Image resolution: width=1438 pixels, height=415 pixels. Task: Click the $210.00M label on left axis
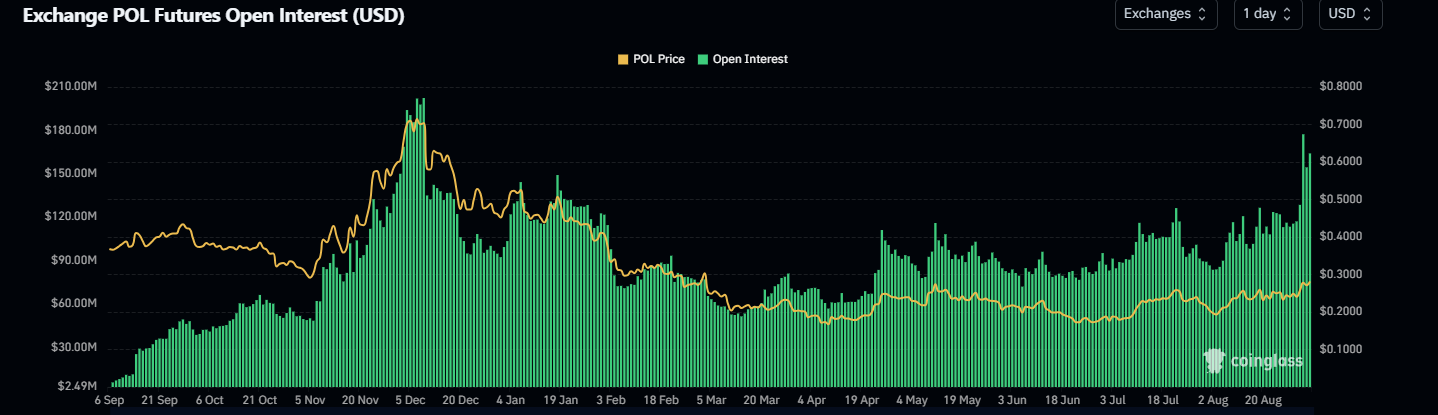[x=70, y=87]
